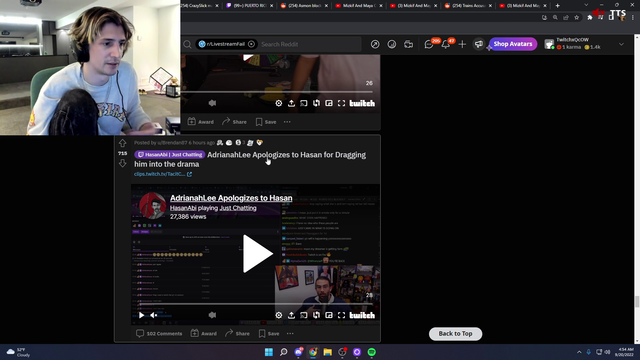640x360 pixels.
Task: Click the Reddit search magnifier icon
Action: pos(187,44)
